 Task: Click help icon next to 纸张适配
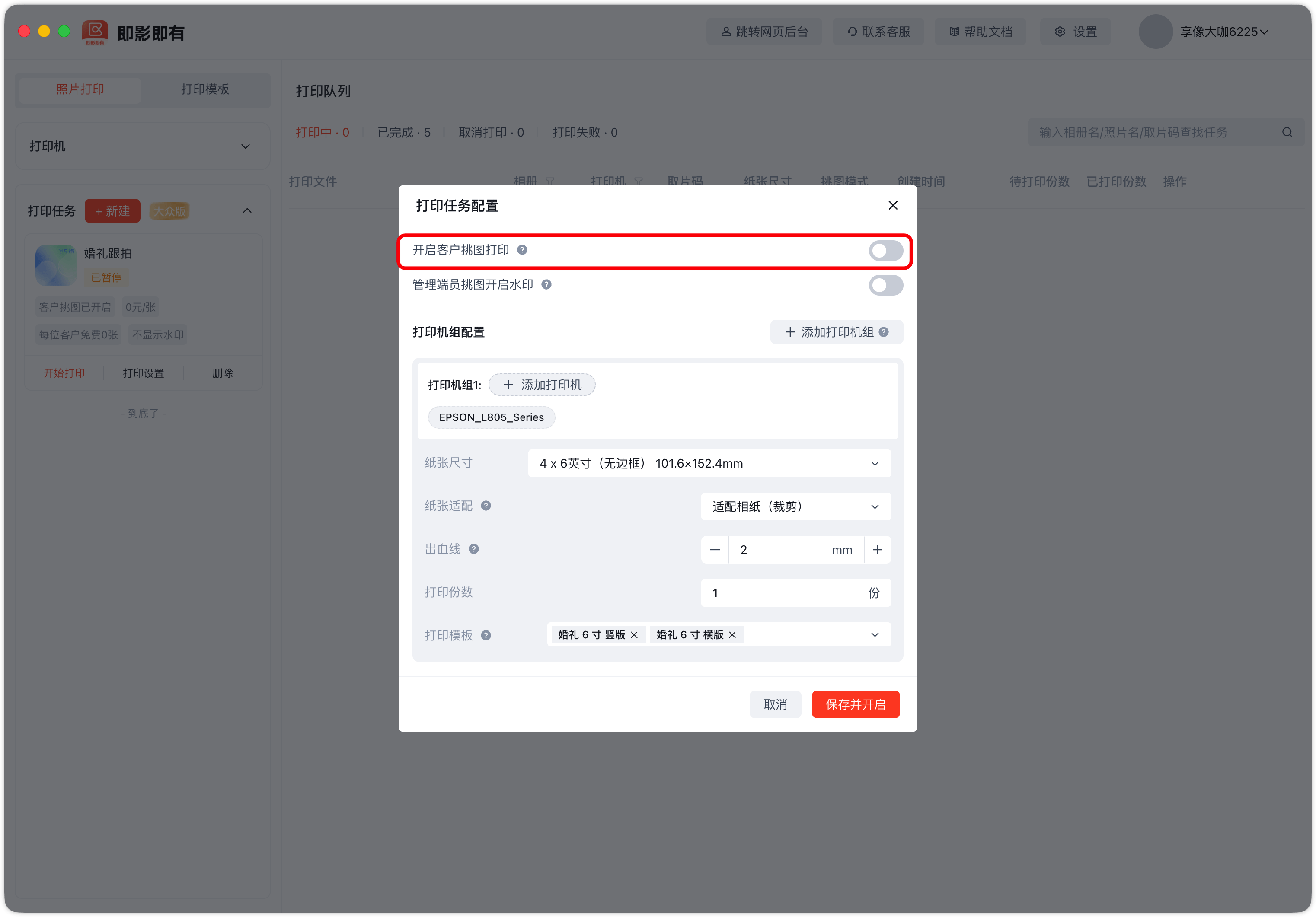(x=486, y=506)
